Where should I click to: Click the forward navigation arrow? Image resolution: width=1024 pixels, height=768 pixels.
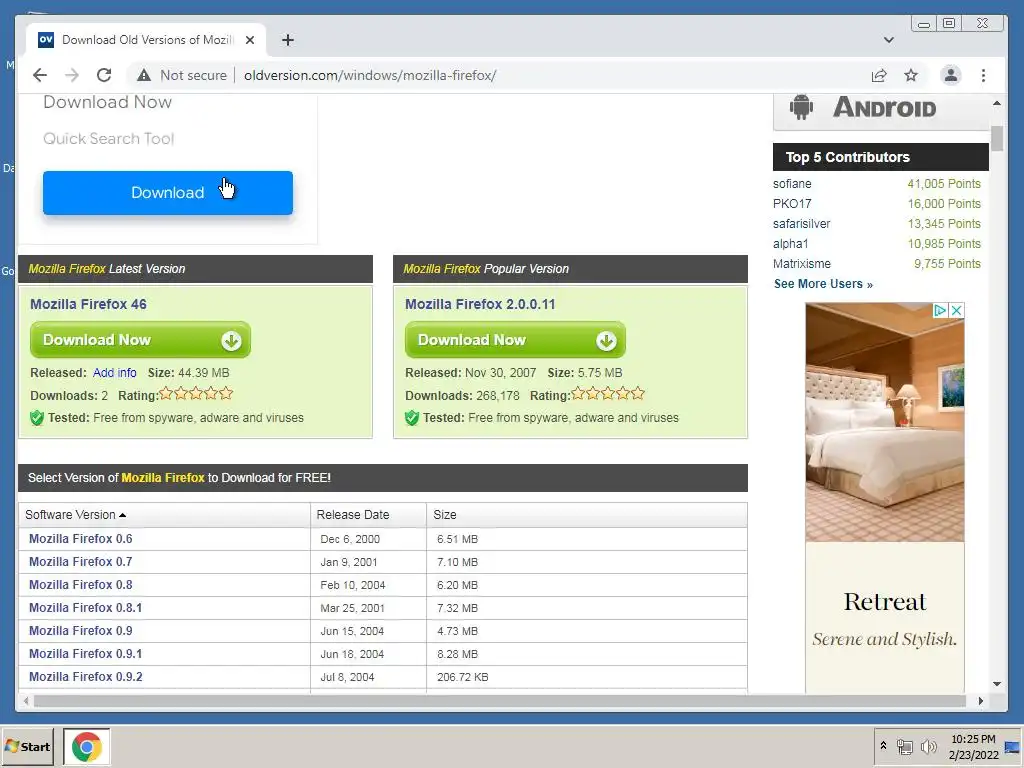(72, 75)
